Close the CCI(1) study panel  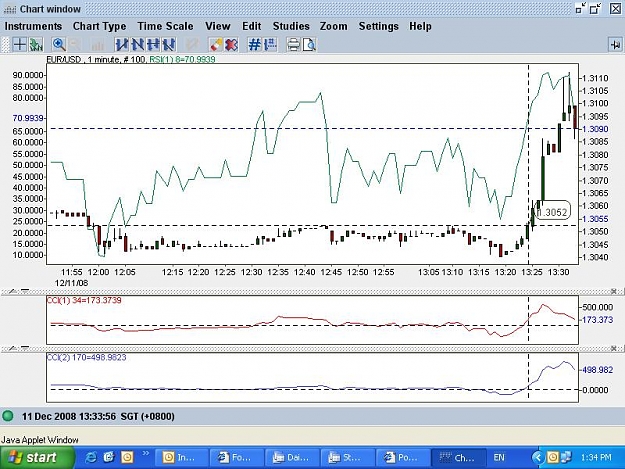tap(614, 291)
